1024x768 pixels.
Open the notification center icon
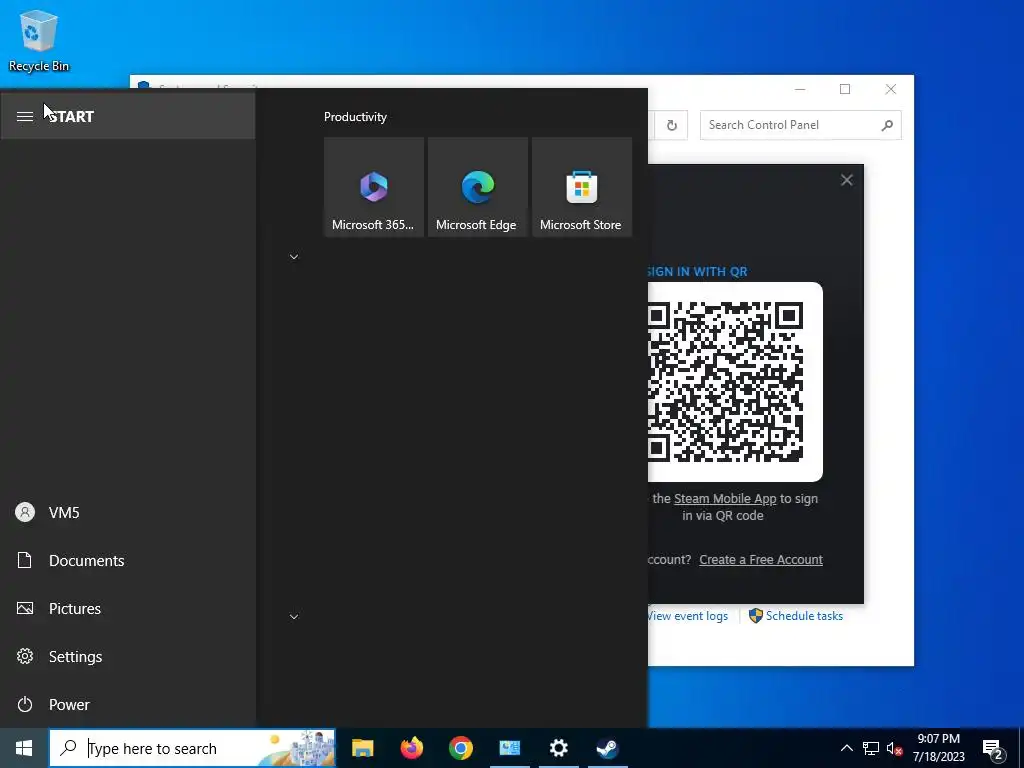(x=993, y=748)
